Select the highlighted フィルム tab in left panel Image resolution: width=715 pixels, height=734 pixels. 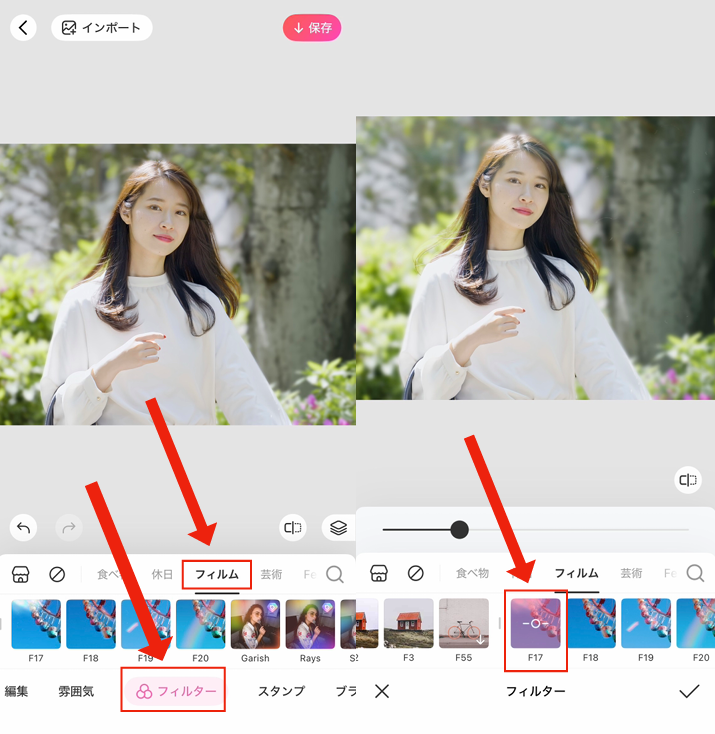(x=217, y=575)
